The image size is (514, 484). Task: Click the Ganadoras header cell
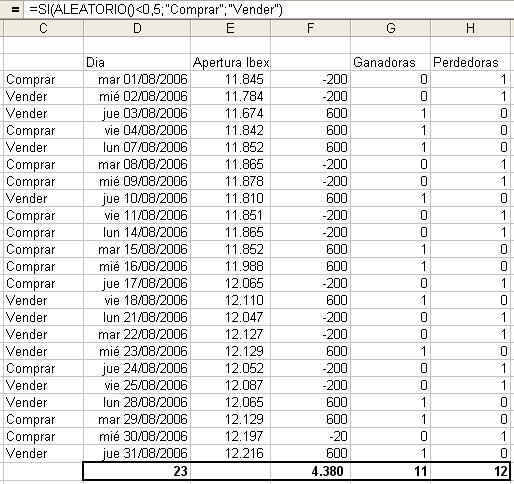390,62
